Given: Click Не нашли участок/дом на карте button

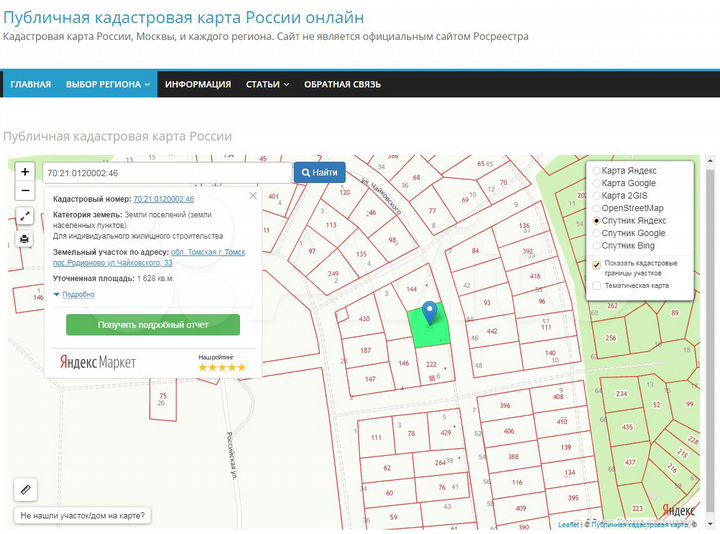Looking at the screenshot, I should pyautogui.click(x=83, y=516).
